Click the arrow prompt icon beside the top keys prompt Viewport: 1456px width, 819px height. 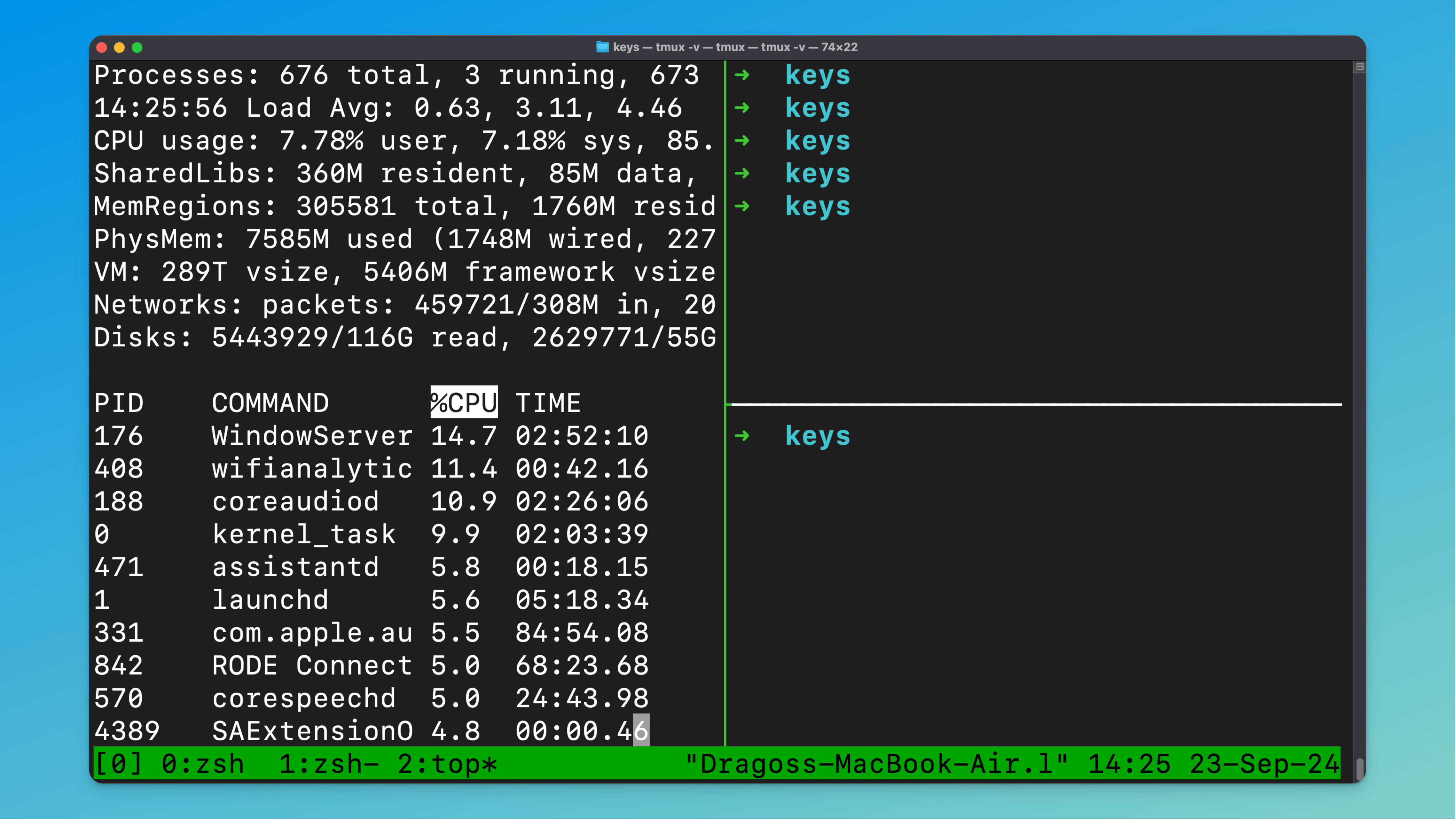pyautogui.click(x=742, y=75)
